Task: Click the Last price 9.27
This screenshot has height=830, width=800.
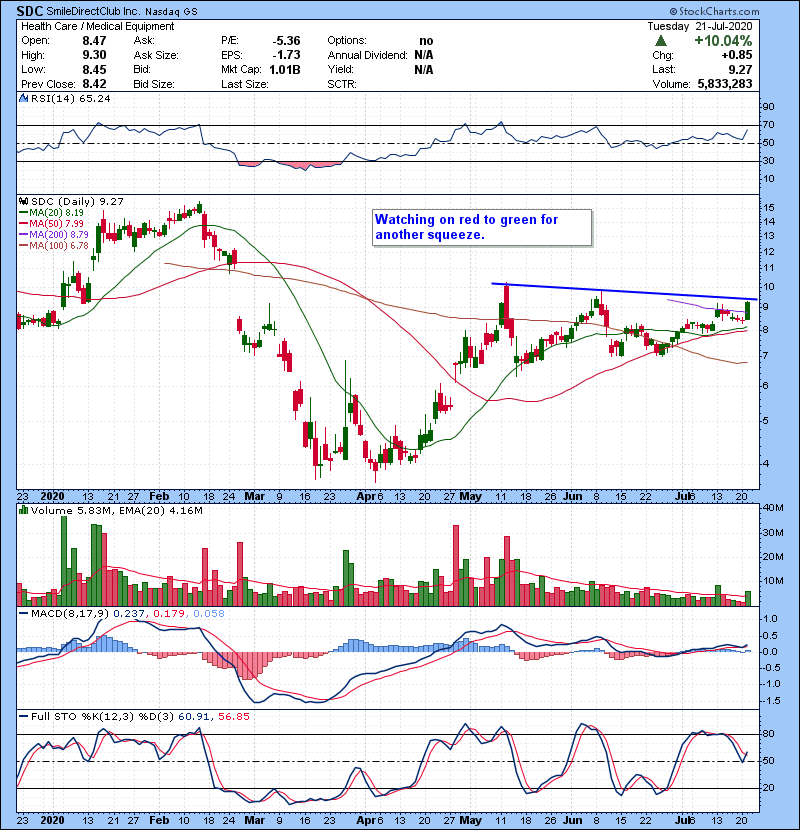Action: point(740,69)
